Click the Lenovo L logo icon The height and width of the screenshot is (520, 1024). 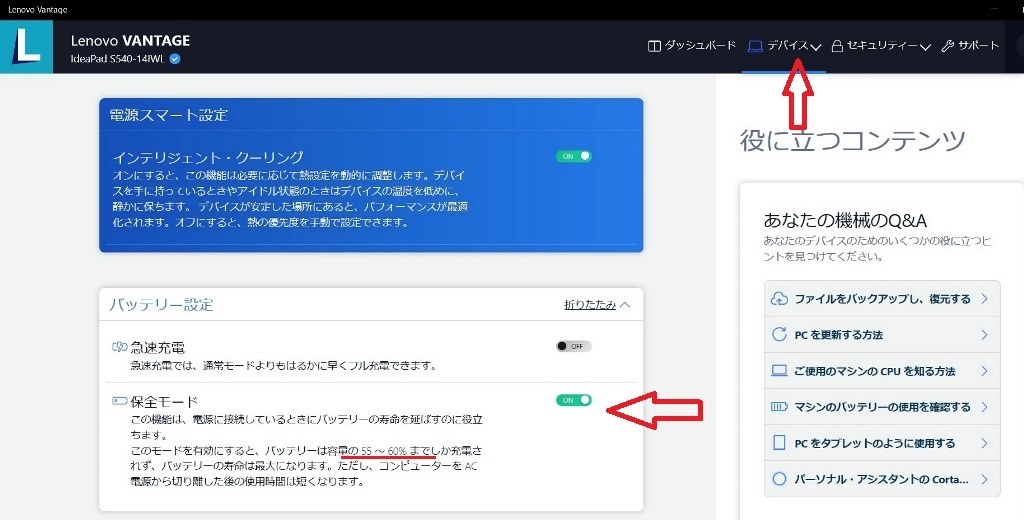click(x=26, y=46)
